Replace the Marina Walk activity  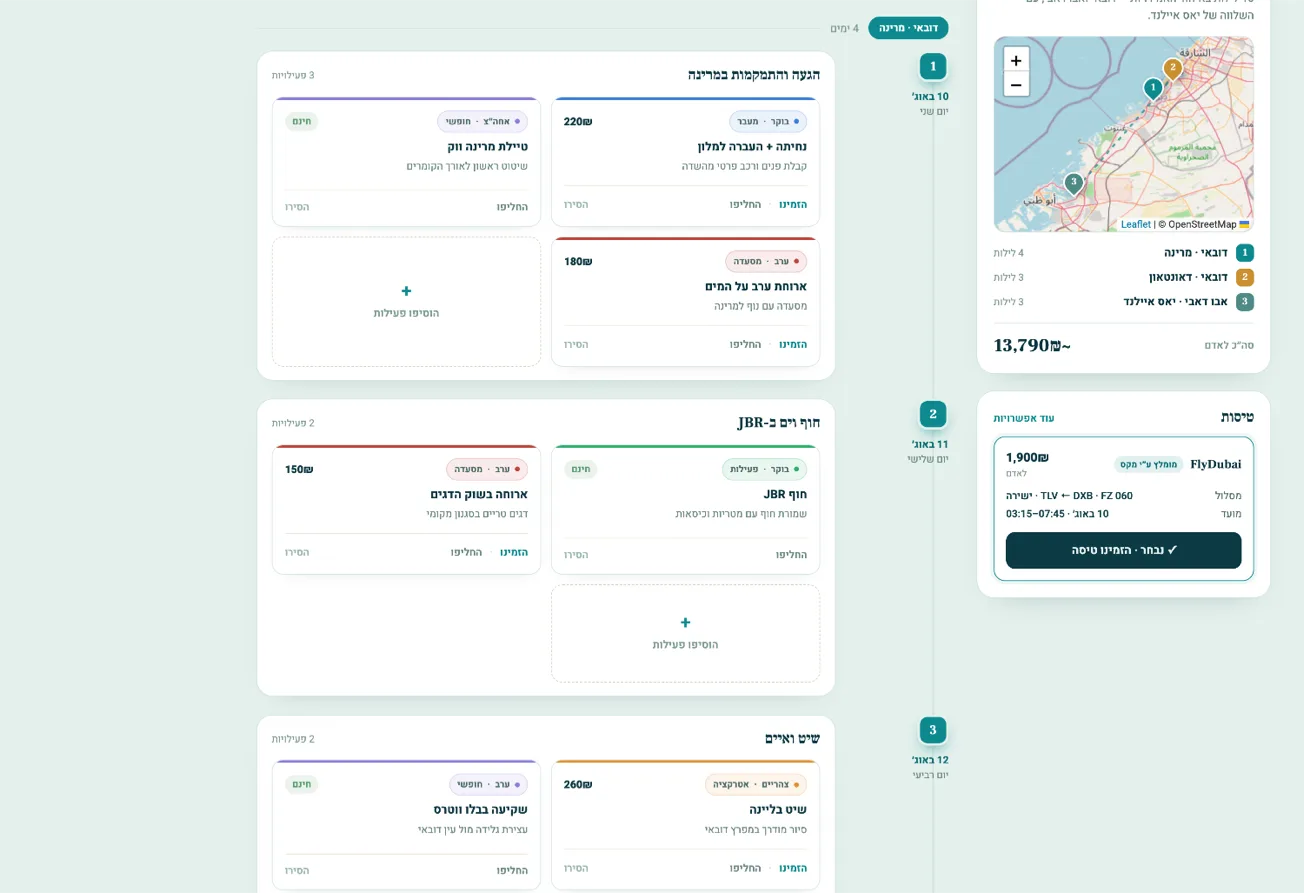pyautogui.click(x=512, y=207)
